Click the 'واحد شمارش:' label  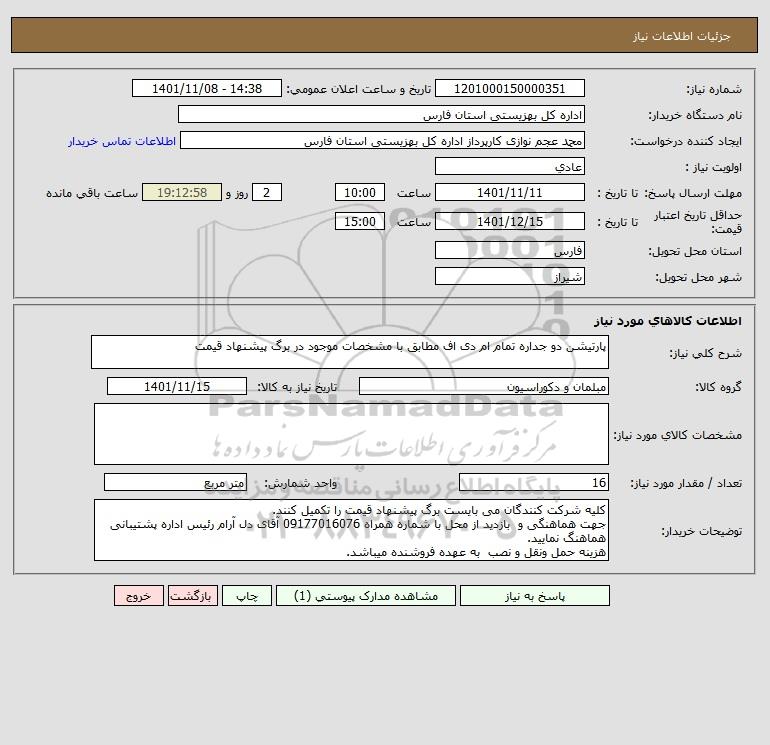(x=301, y=484)
